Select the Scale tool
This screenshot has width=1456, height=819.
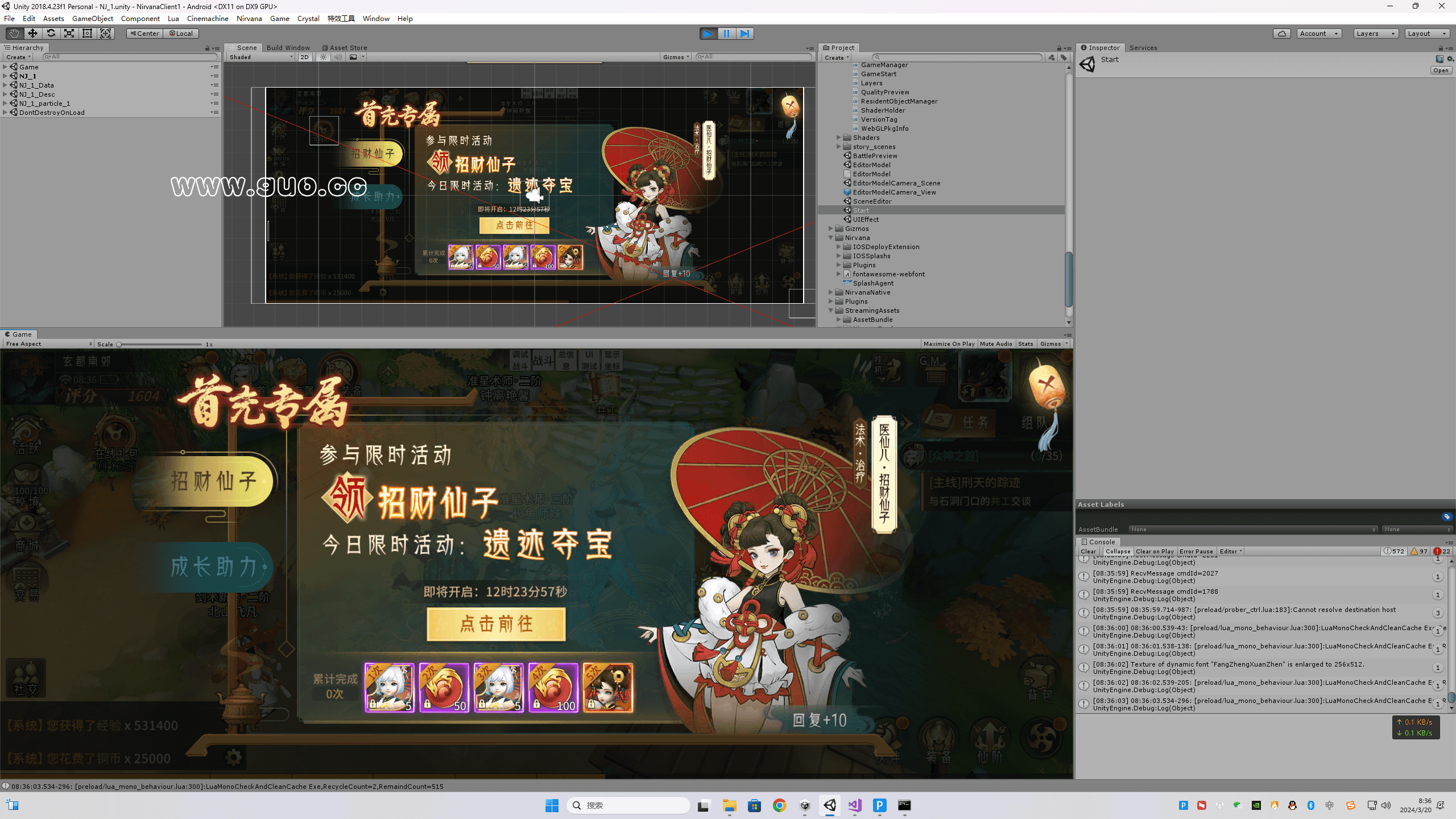tap(69, 34)
